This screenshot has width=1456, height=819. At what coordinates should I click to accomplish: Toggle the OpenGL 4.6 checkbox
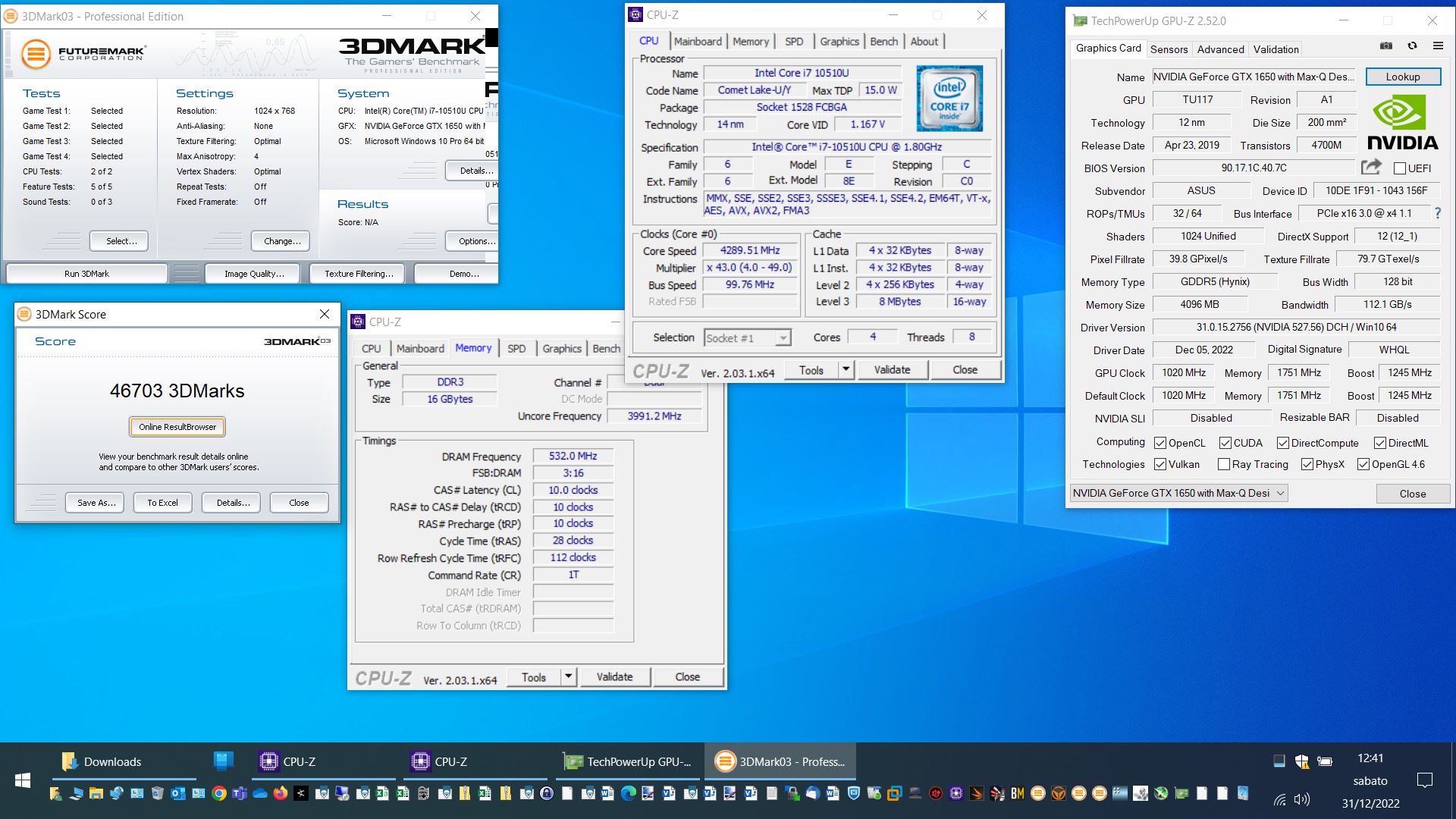[x=1363, y=464]
